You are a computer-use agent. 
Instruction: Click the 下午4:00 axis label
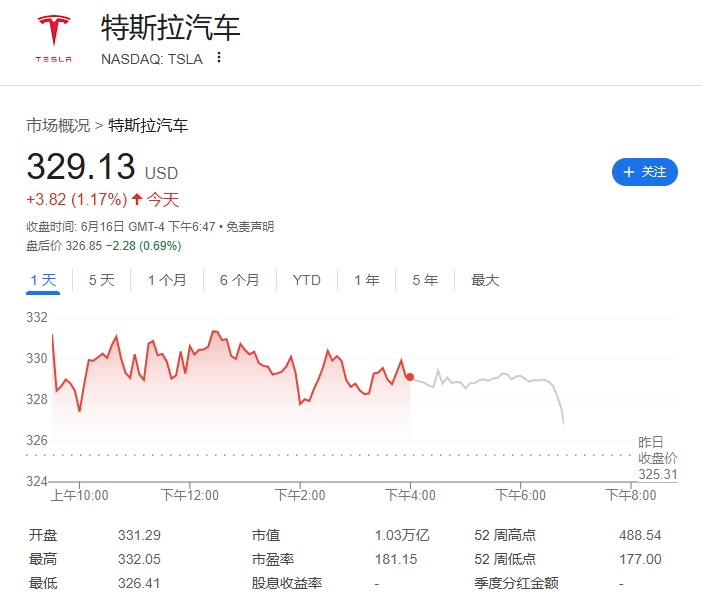click(410, 496)
